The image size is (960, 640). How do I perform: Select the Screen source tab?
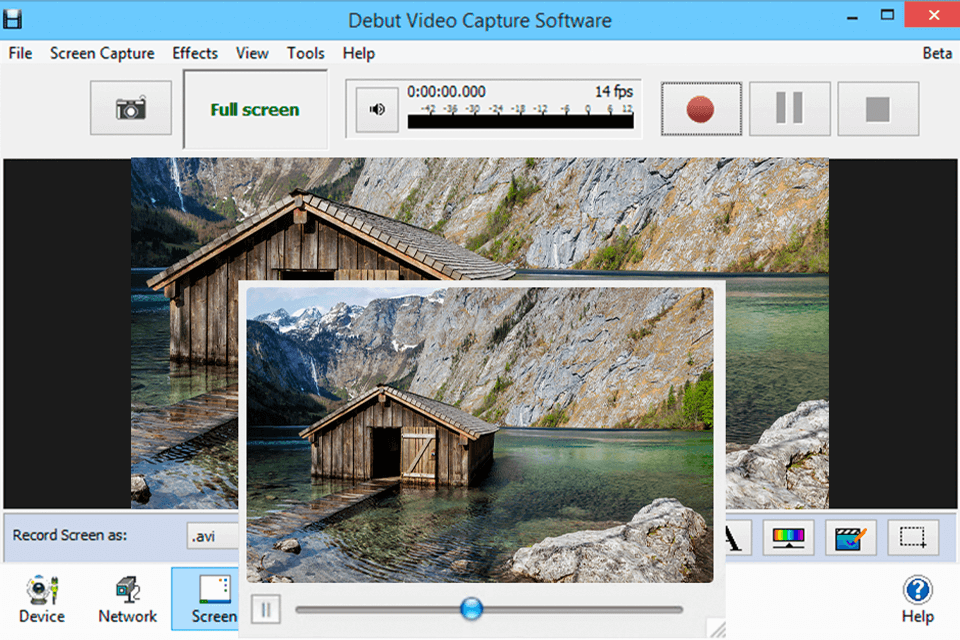pos(205,599)
